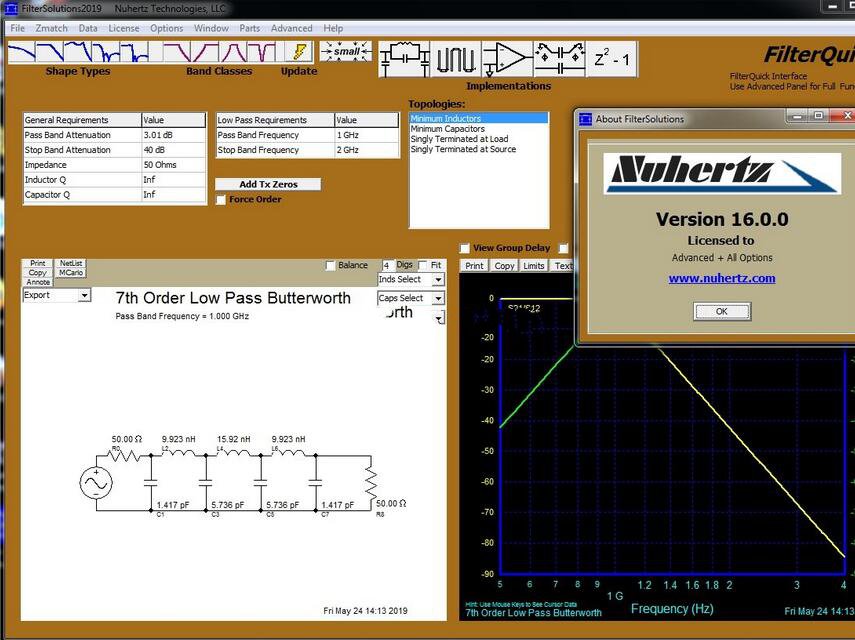
Task: Enable the Balance checkbox
Action: (330, 265)
